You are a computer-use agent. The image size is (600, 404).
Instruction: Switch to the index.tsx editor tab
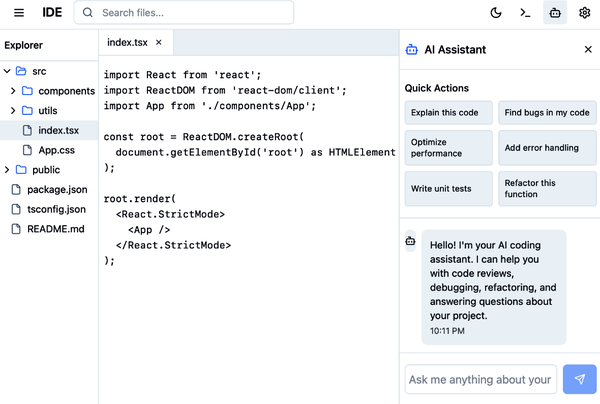[127, 42]
